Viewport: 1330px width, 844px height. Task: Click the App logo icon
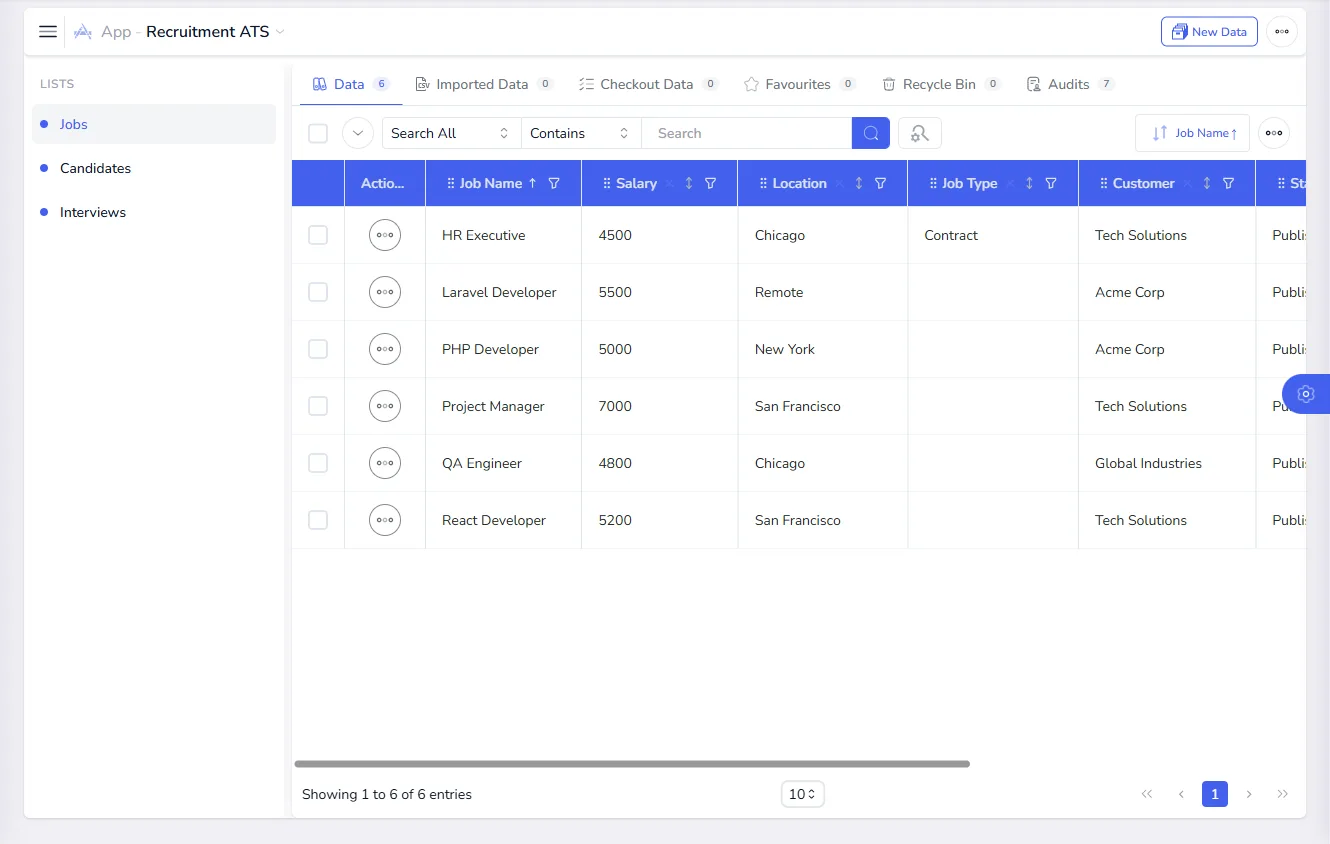tap(83, 32)
